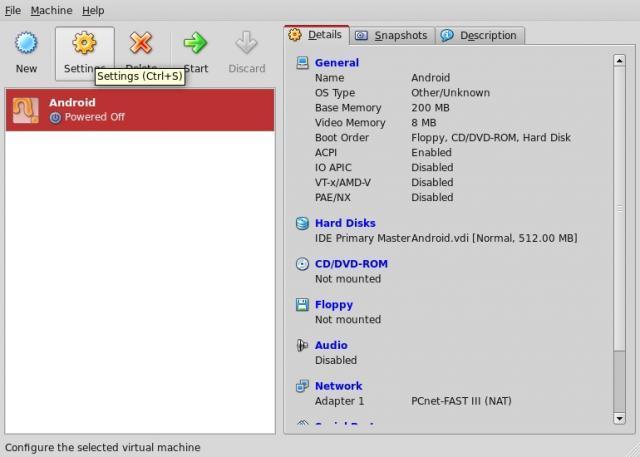The height and width of the screenshot is (457, 640).
Task: Click the '200 MB' base memory value
Action: 430,108
